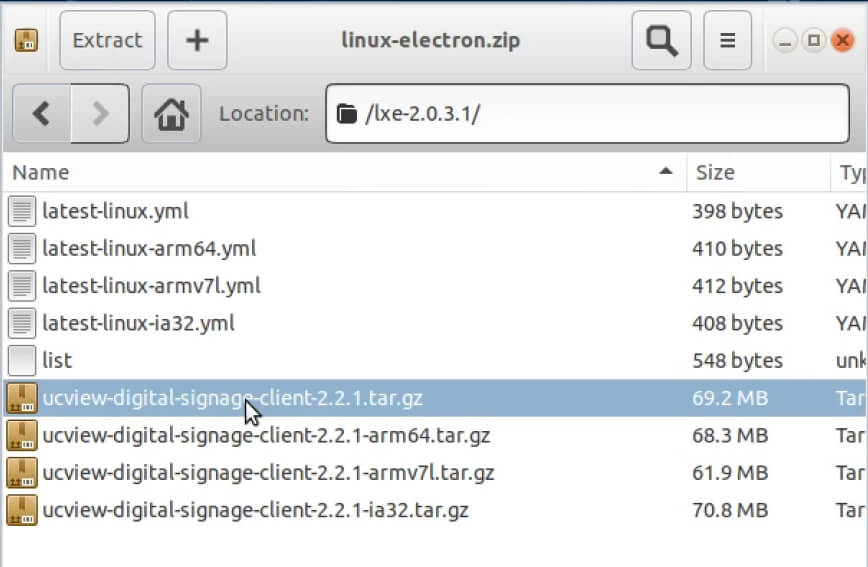Select latest-linux-arm64.yml file name
The width and height of the screenshot is (868, 567).
coord(149,249)
